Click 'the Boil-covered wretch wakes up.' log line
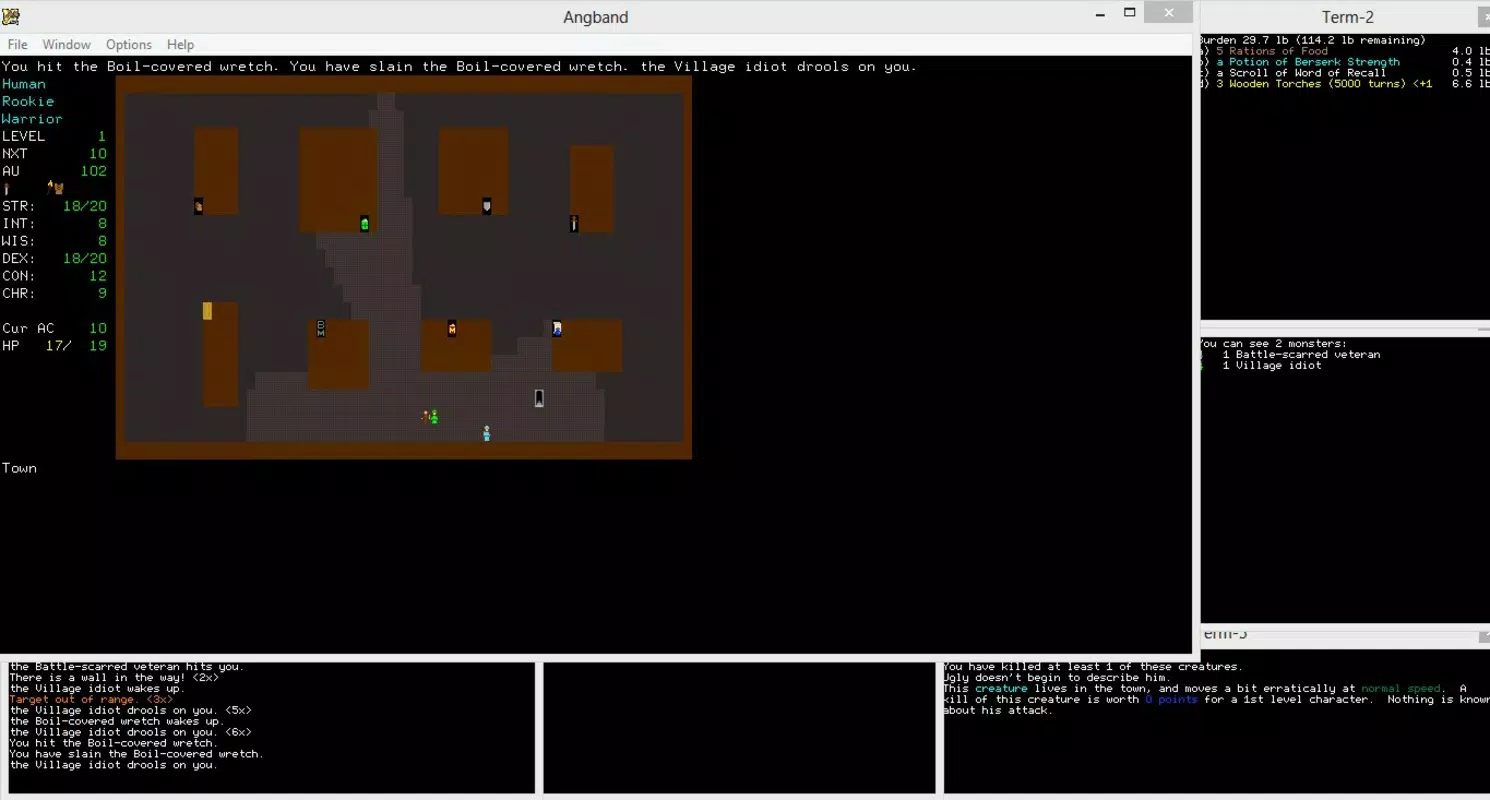The height and width of the screenshot is (800, 1490). [116, 721]
